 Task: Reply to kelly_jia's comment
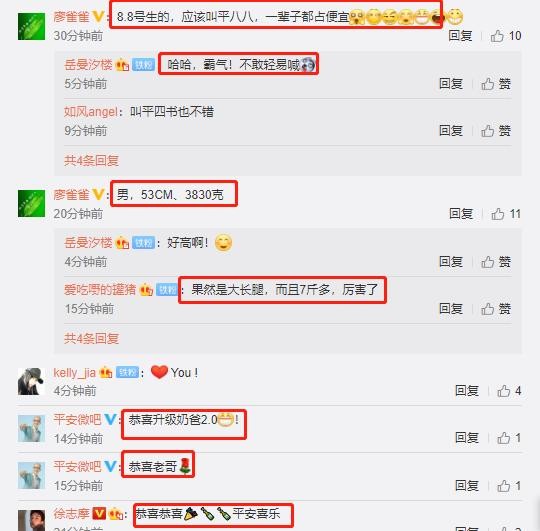(x=467, y=391)
